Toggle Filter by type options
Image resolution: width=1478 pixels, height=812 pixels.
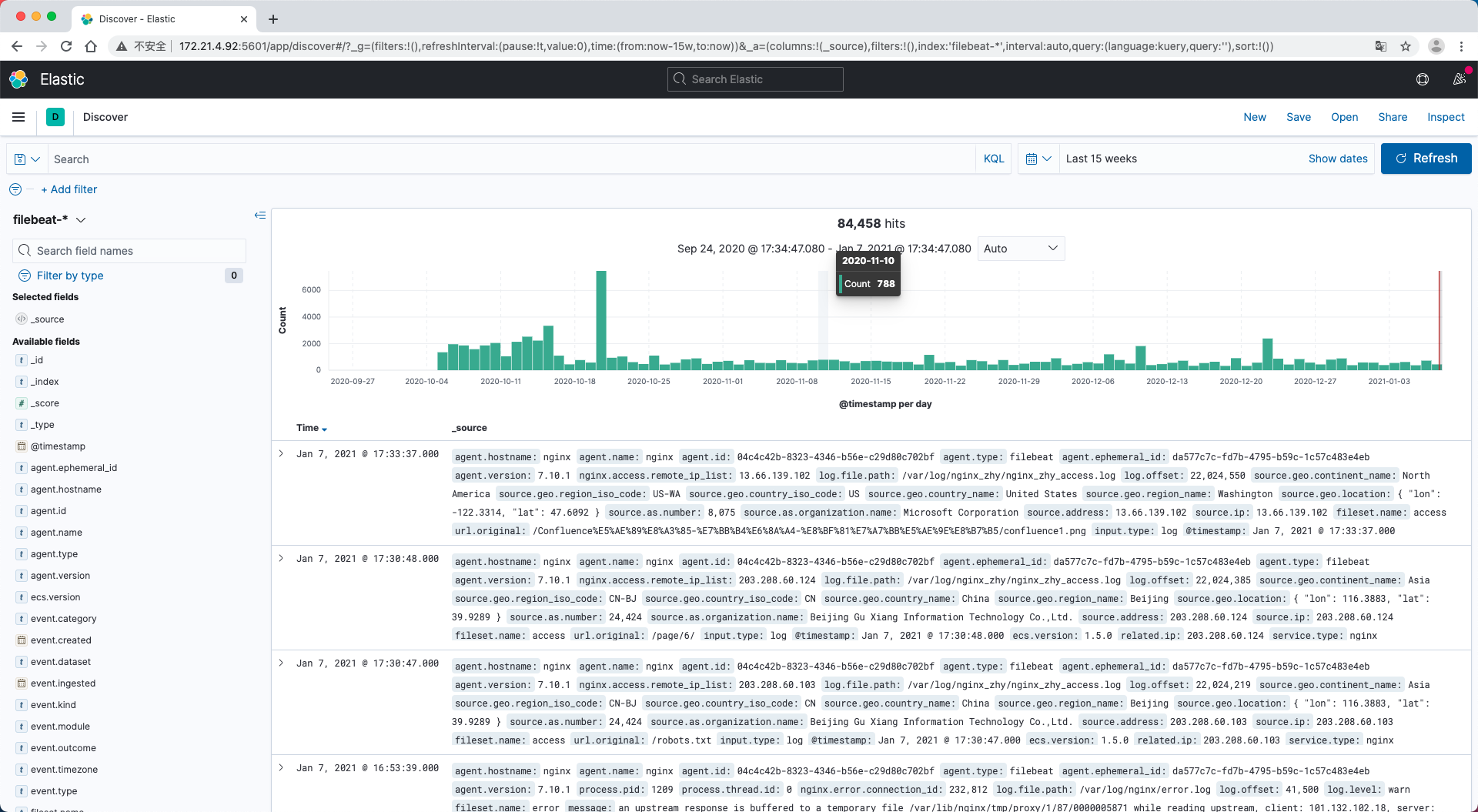[x=70, y=276]
